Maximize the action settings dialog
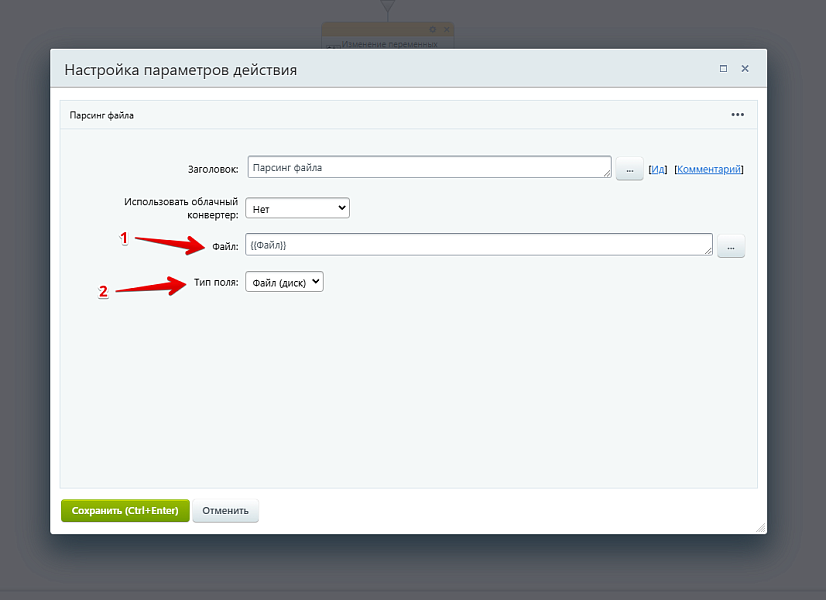The width and height of the screenshot is (826, 600). click(723, 69)
